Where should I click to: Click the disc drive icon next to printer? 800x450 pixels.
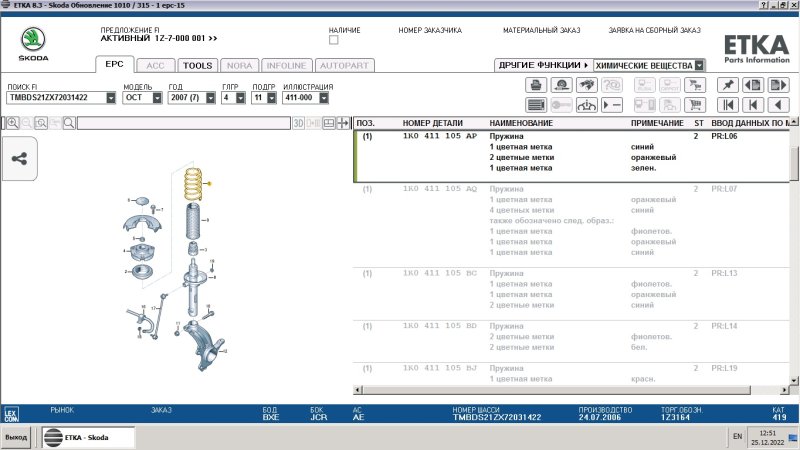561,85
